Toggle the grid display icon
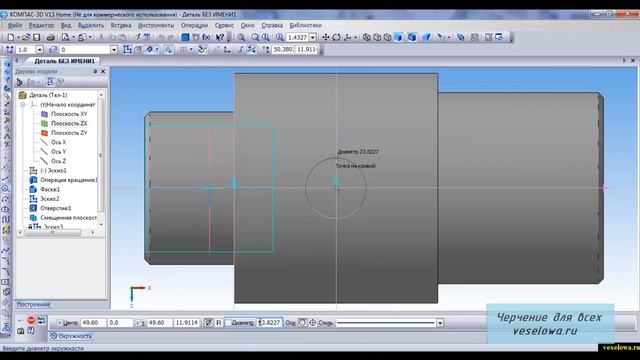Screen dimensions: 640x360 [x=183, y=49]
